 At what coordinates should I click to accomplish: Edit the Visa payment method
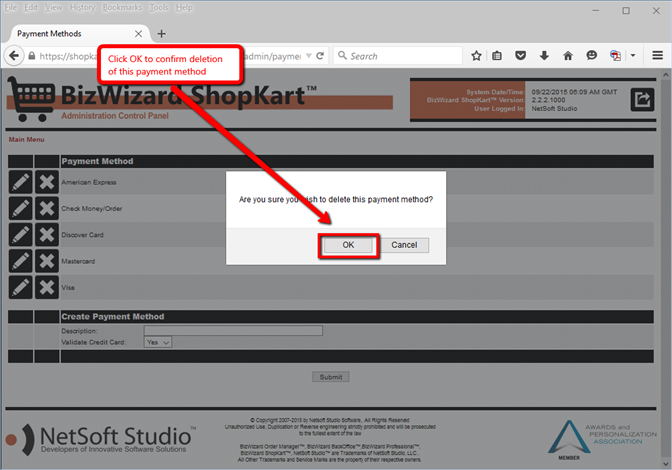click(x=21, y=287)
